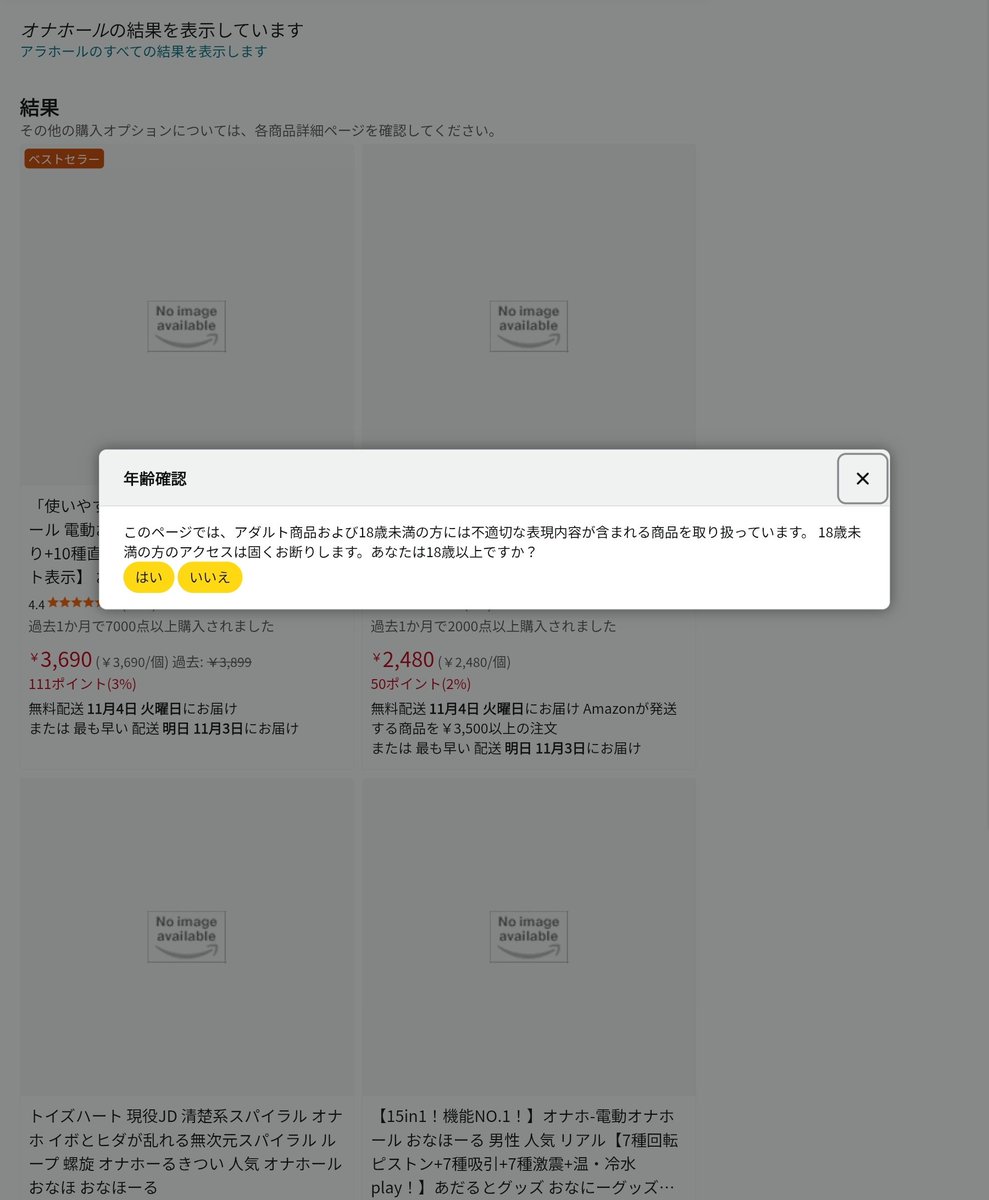
Task: Click the 年齢確認 dialog title
Action: (155, 479)
